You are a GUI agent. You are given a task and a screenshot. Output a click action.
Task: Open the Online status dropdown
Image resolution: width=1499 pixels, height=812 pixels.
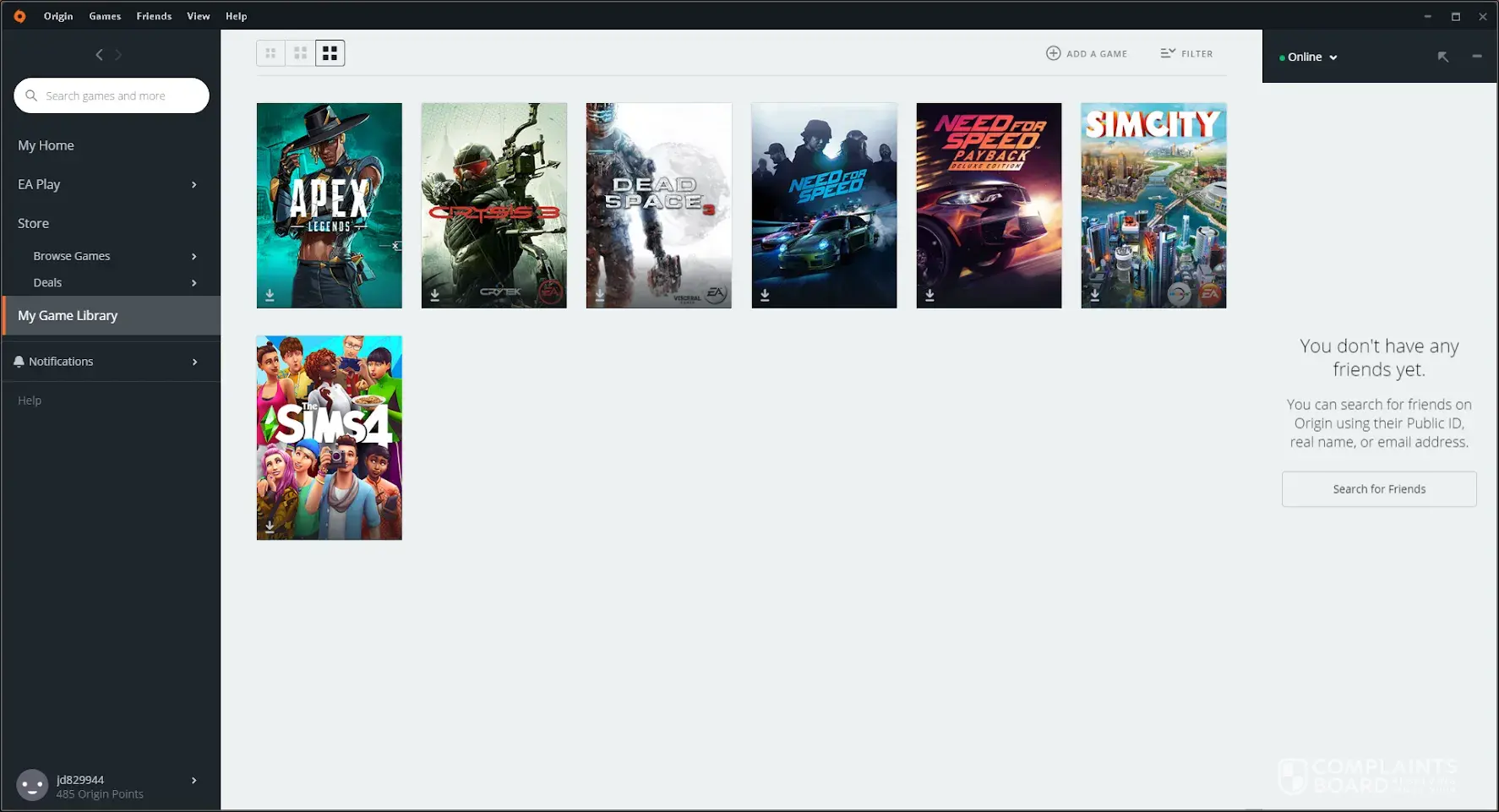click(x=1309, y=57)
